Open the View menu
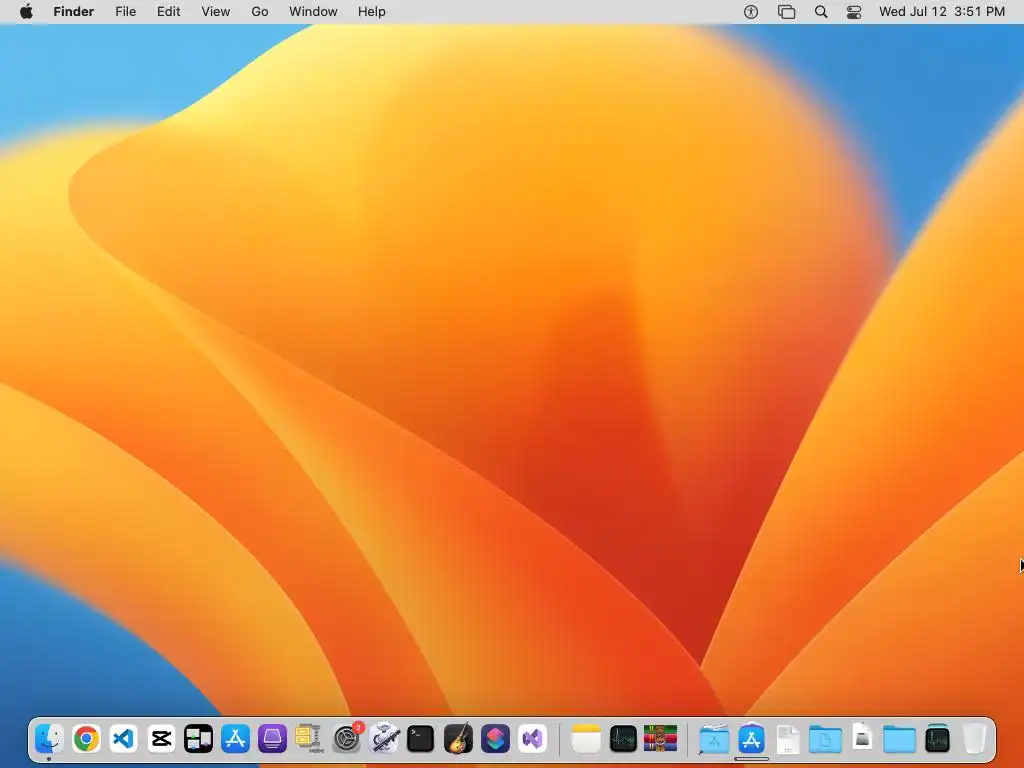The height and width of the screenshot is (768, 1024). point(216,12)
